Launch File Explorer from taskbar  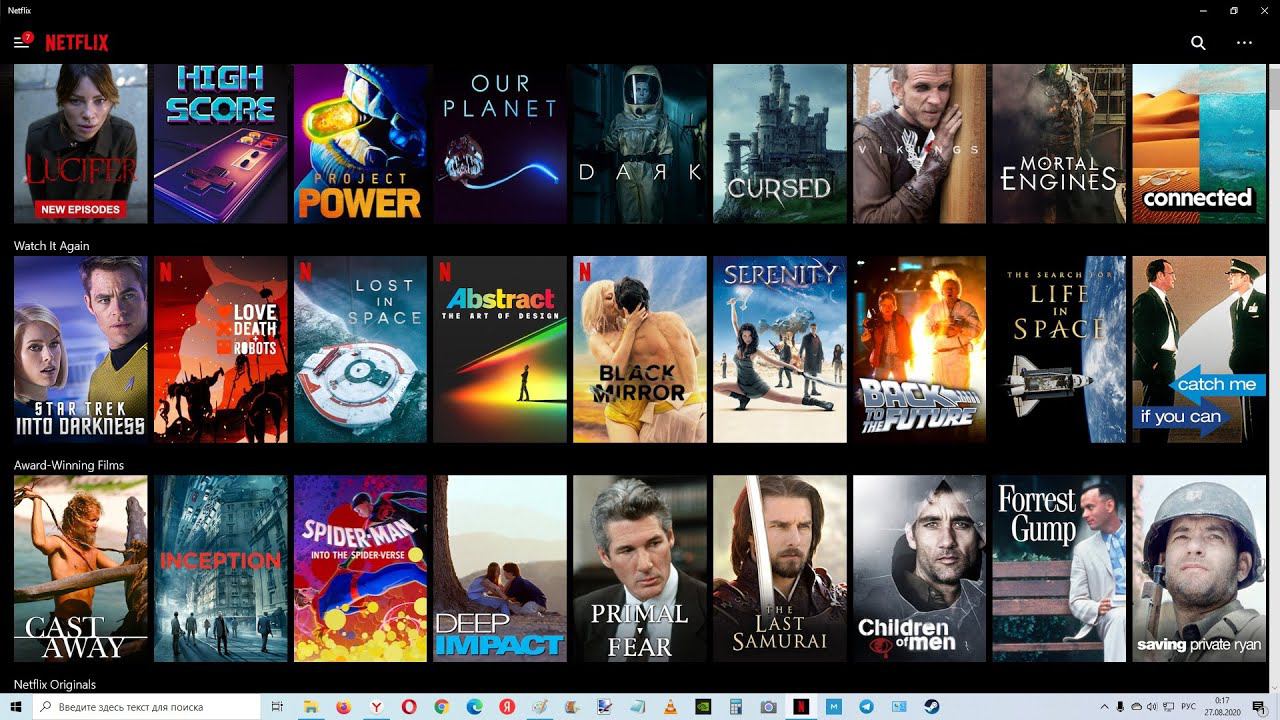coord(311,706)
